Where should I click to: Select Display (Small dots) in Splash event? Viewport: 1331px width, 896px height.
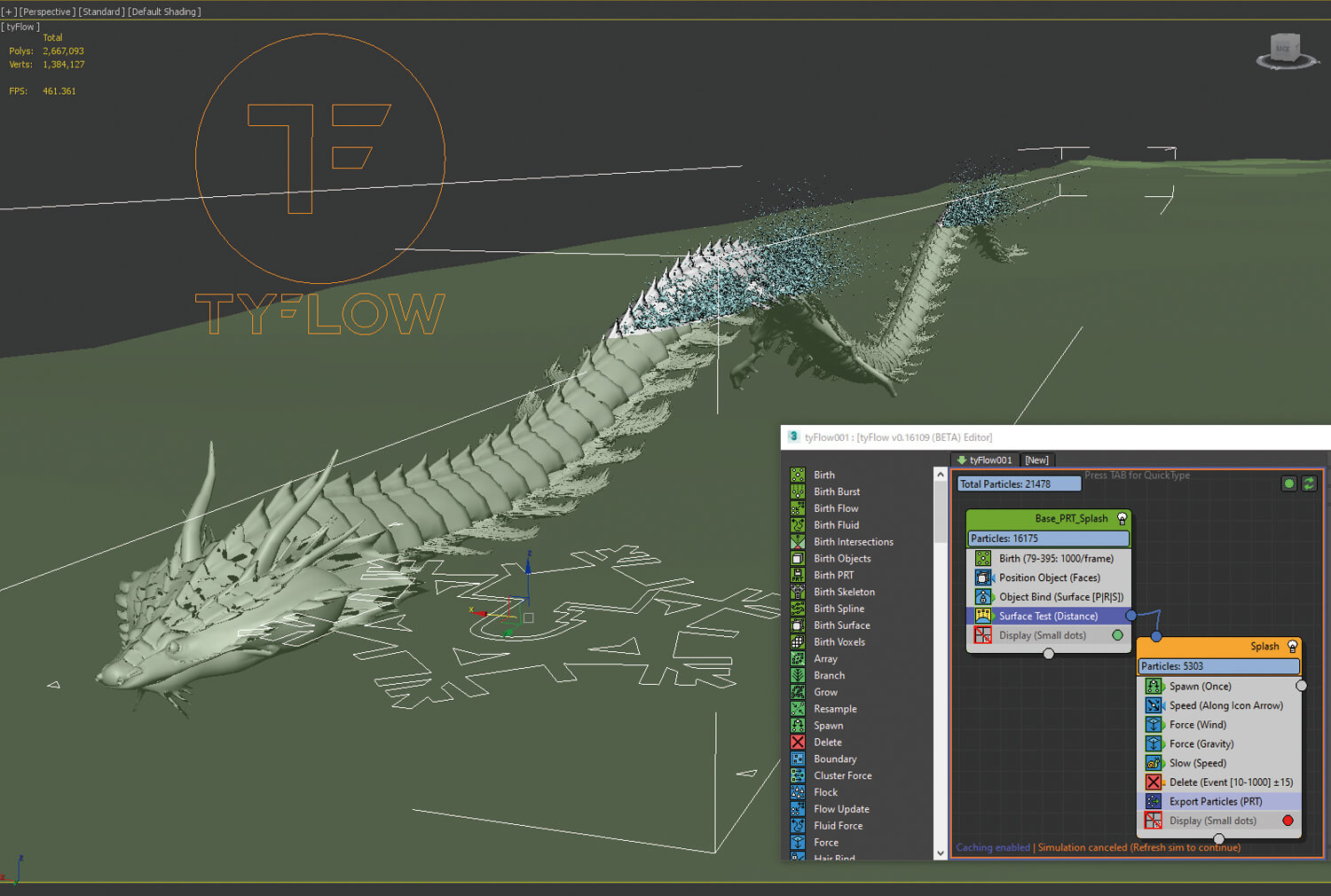[1218, 821]
